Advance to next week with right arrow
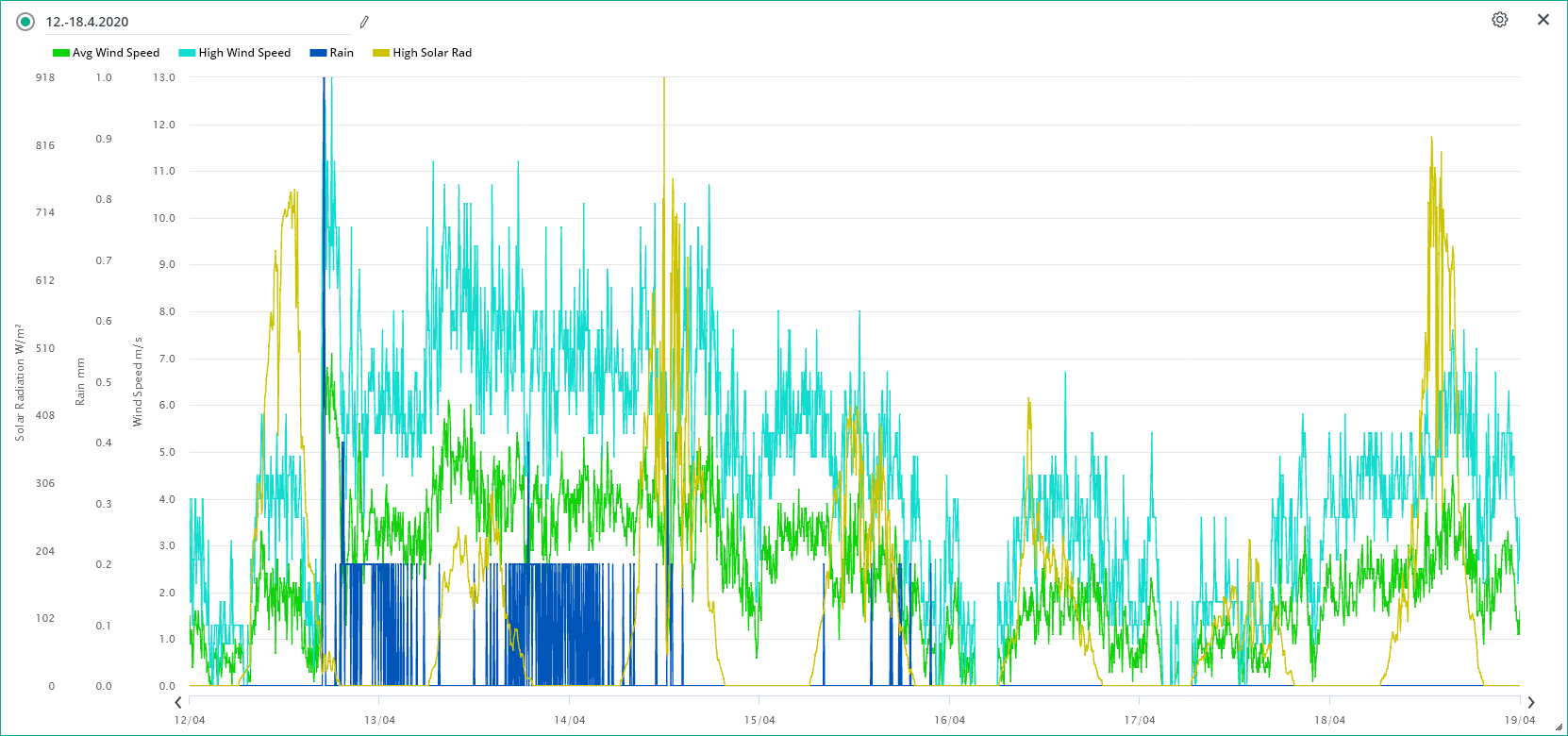The width and height of the screenshot is (1568, 736). (1531, 702)
